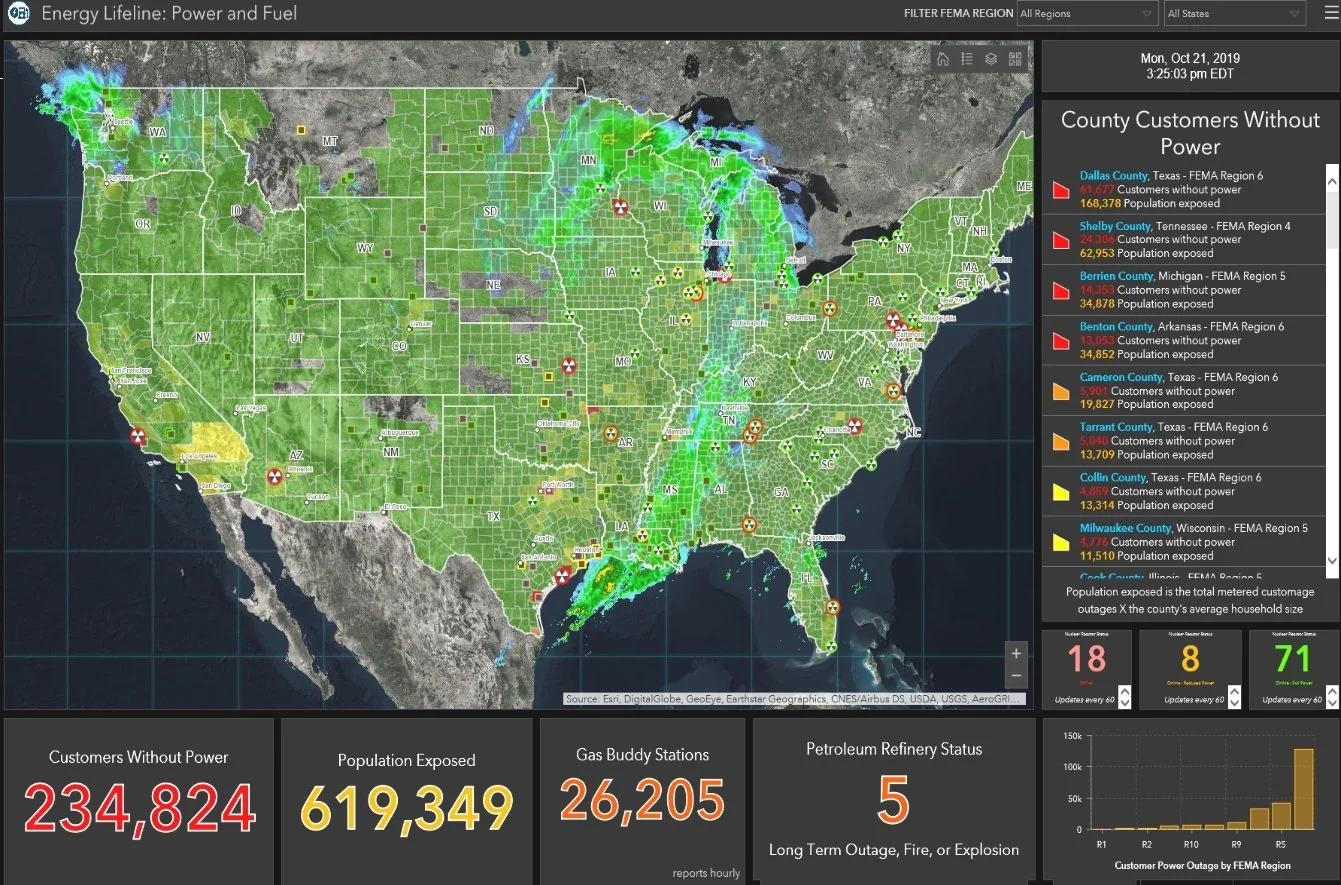Click the 168,378 Population exposed figure
Screen dimensions: 1341x885
1100,203
